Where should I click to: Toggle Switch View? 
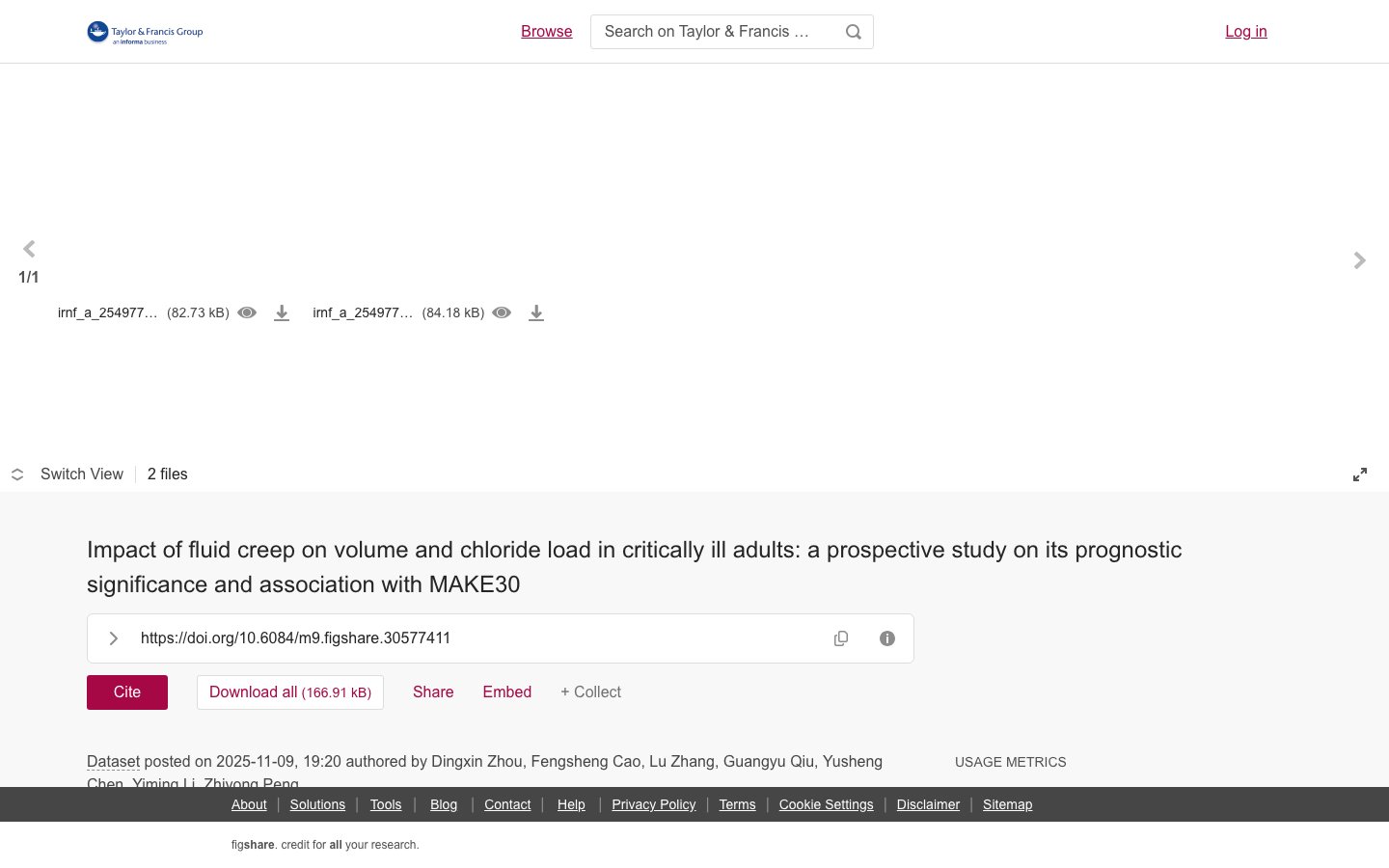click(68, 475)
